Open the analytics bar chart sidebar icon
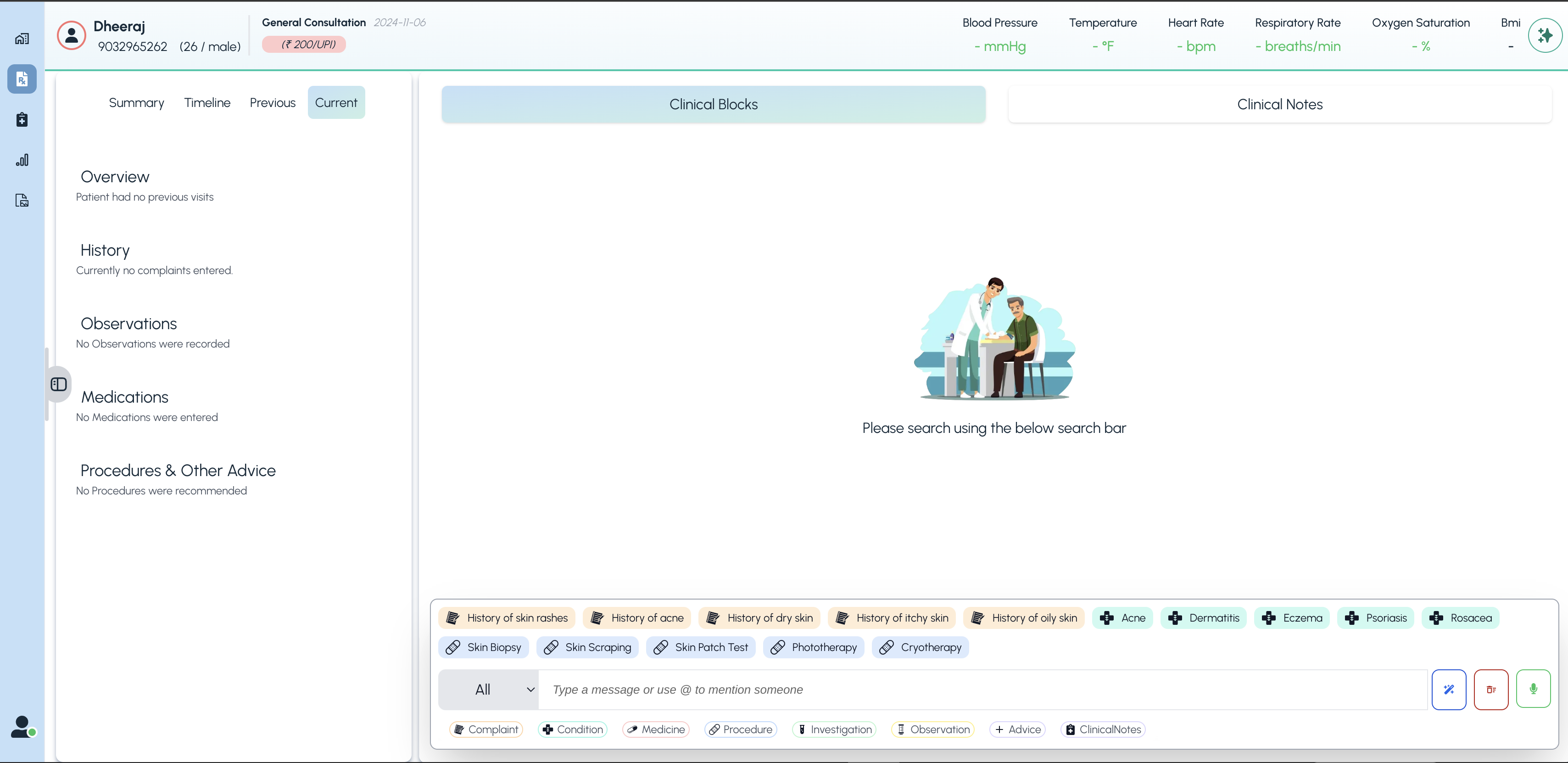The image size is (1568, 763). pos(22,160)
